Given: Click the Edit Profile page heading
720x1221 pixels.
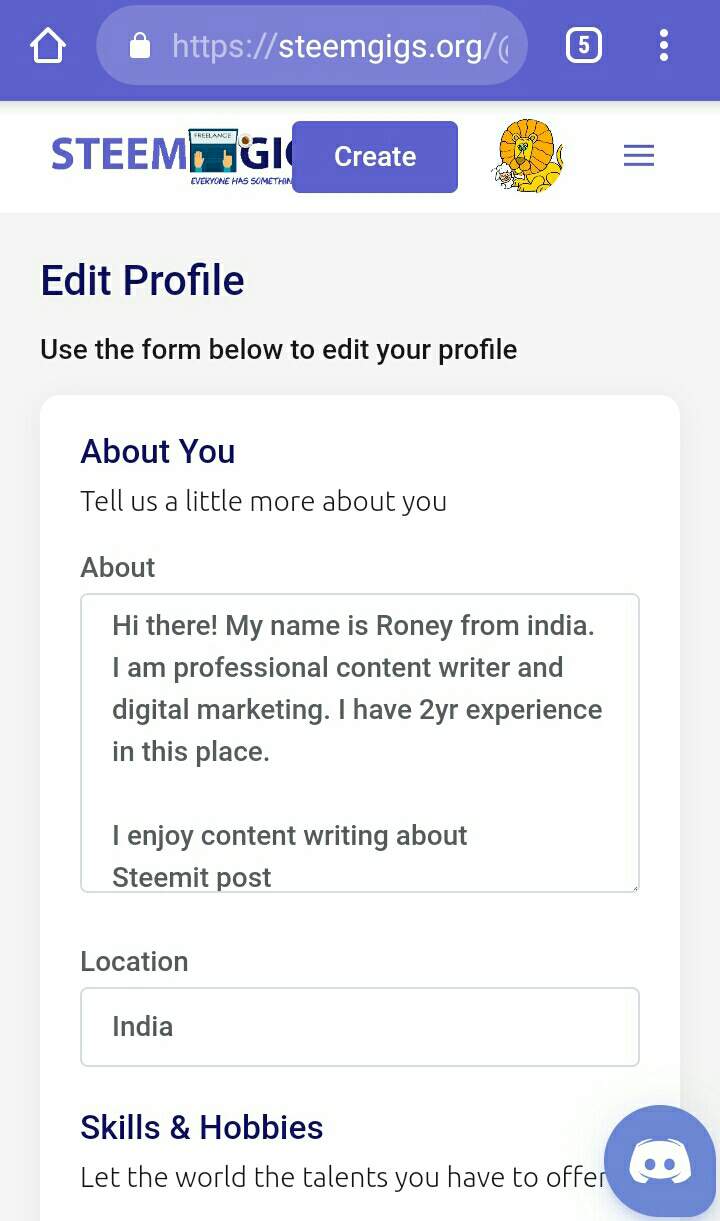Looking at the screenshot, I should tap(142, 280).
